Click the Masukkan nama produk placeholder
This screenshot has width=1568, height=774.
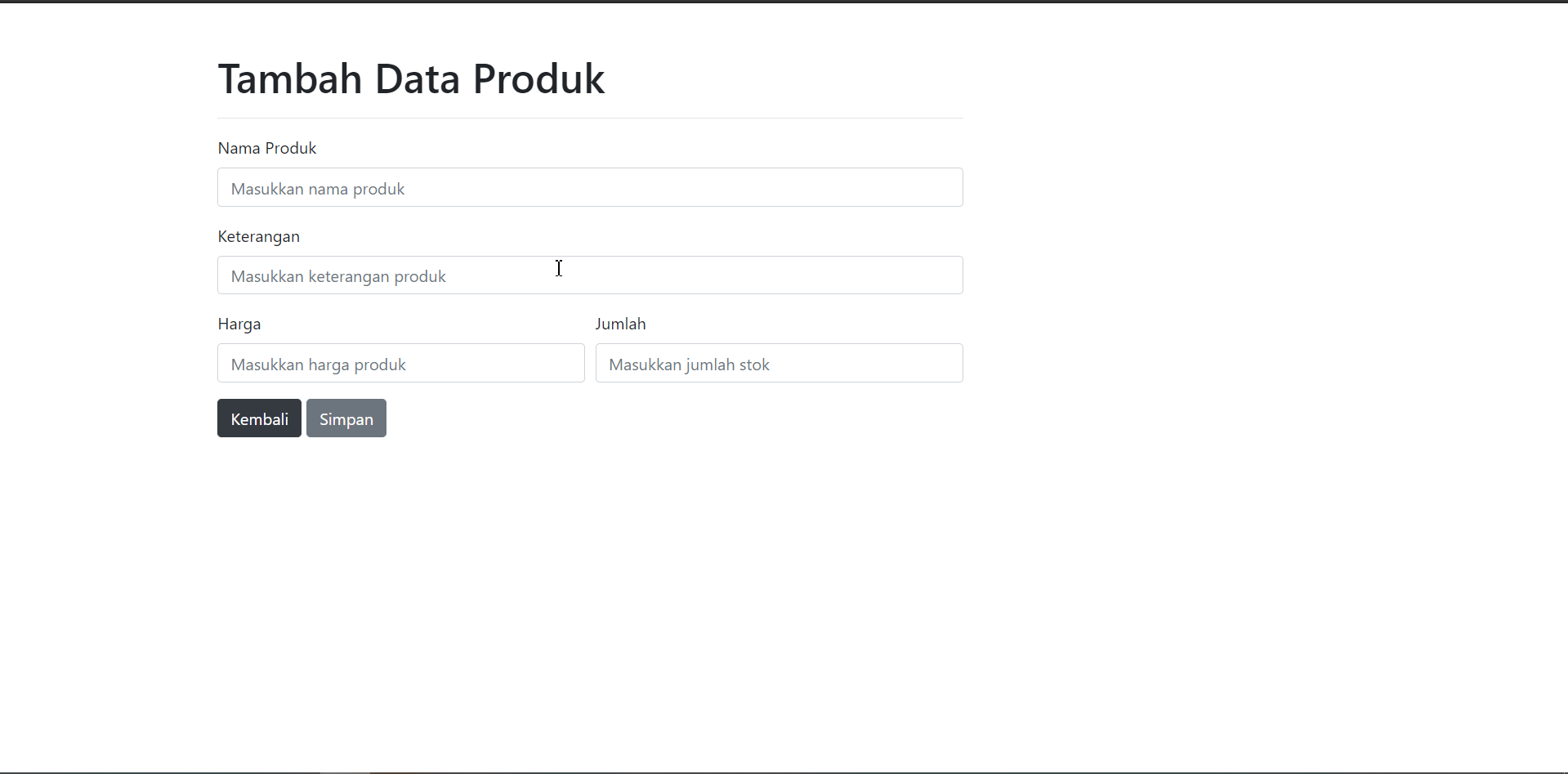tap(317, 189)
